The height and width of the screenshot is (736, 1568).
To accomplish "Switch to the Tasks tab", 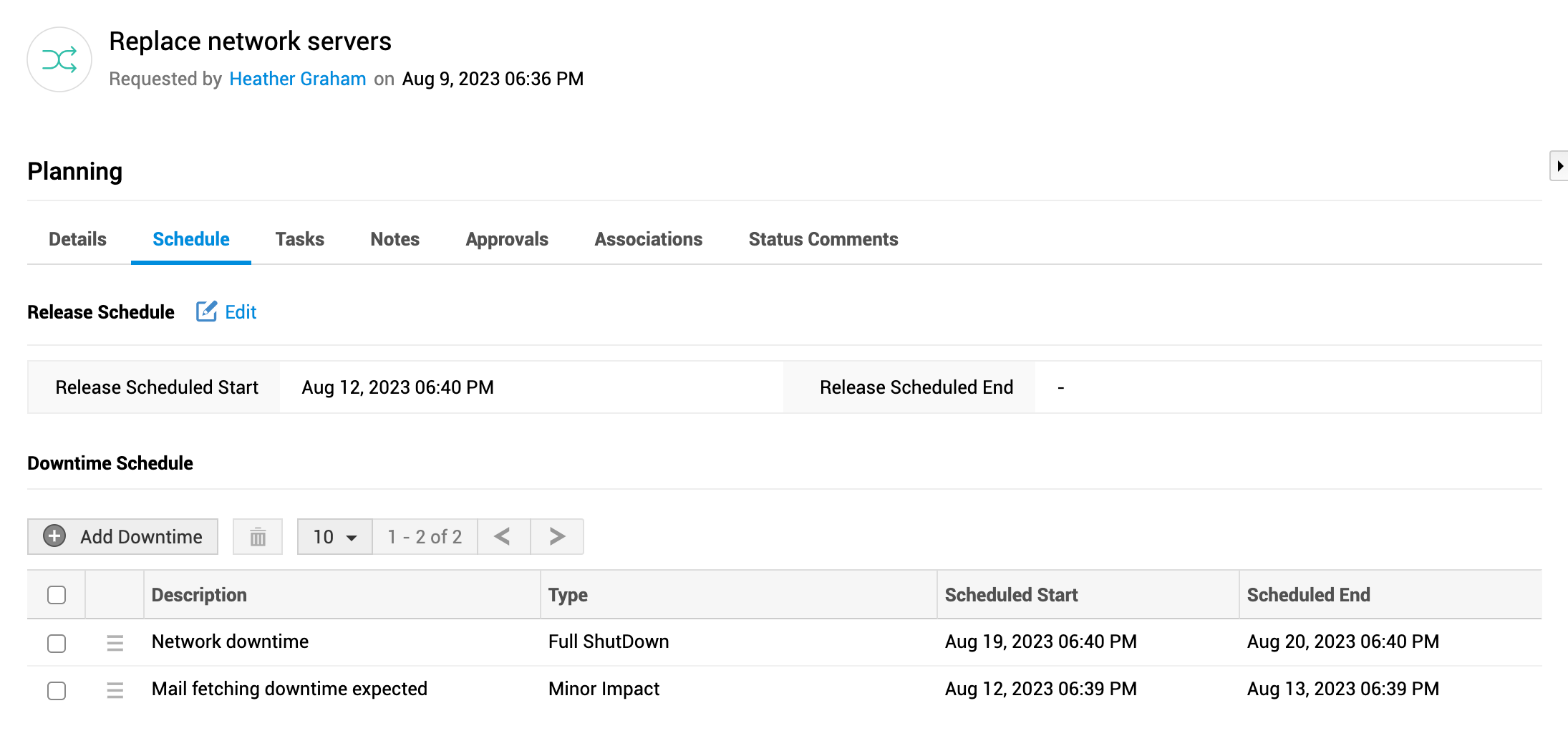I will (299, 239).
